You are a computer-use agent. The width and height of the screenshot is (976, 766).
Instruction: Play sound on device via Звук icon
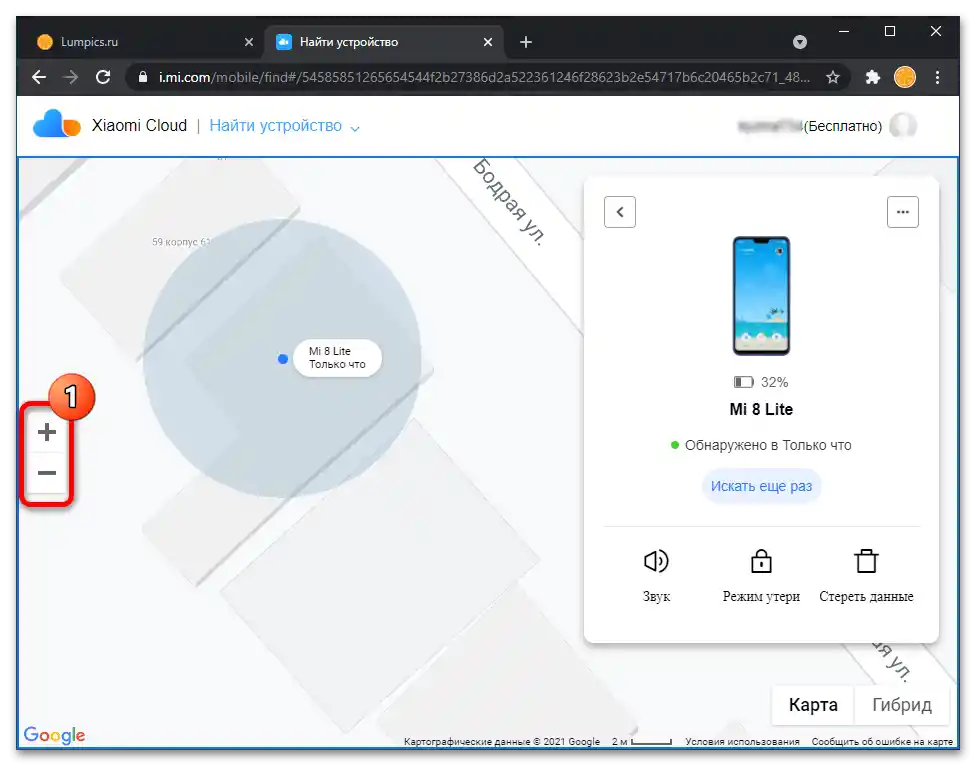656,561
